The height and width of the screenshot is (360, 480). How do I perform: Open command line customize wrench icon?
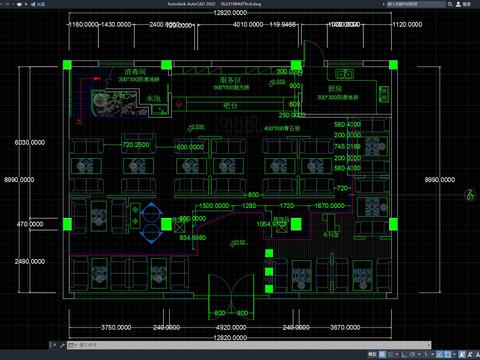click(62, 345)
